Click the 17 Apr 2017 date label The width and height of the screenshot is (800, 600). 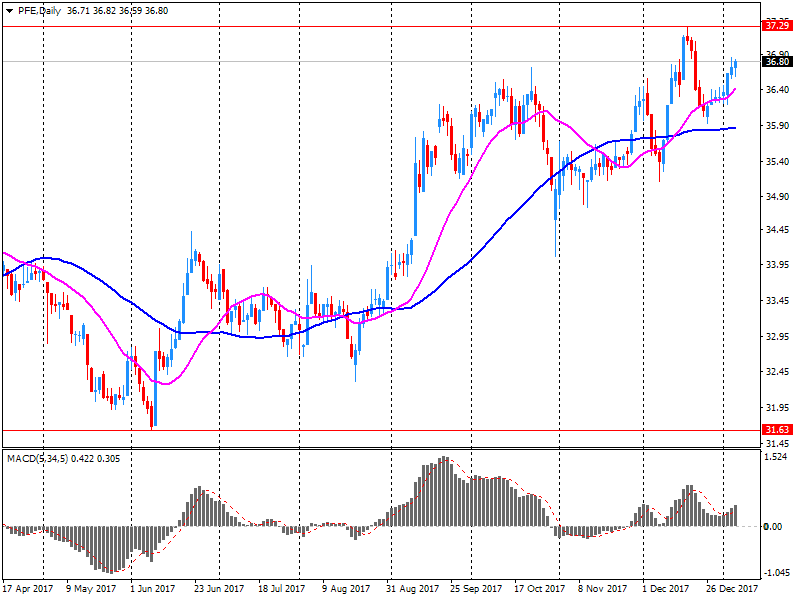coord(27,589)
